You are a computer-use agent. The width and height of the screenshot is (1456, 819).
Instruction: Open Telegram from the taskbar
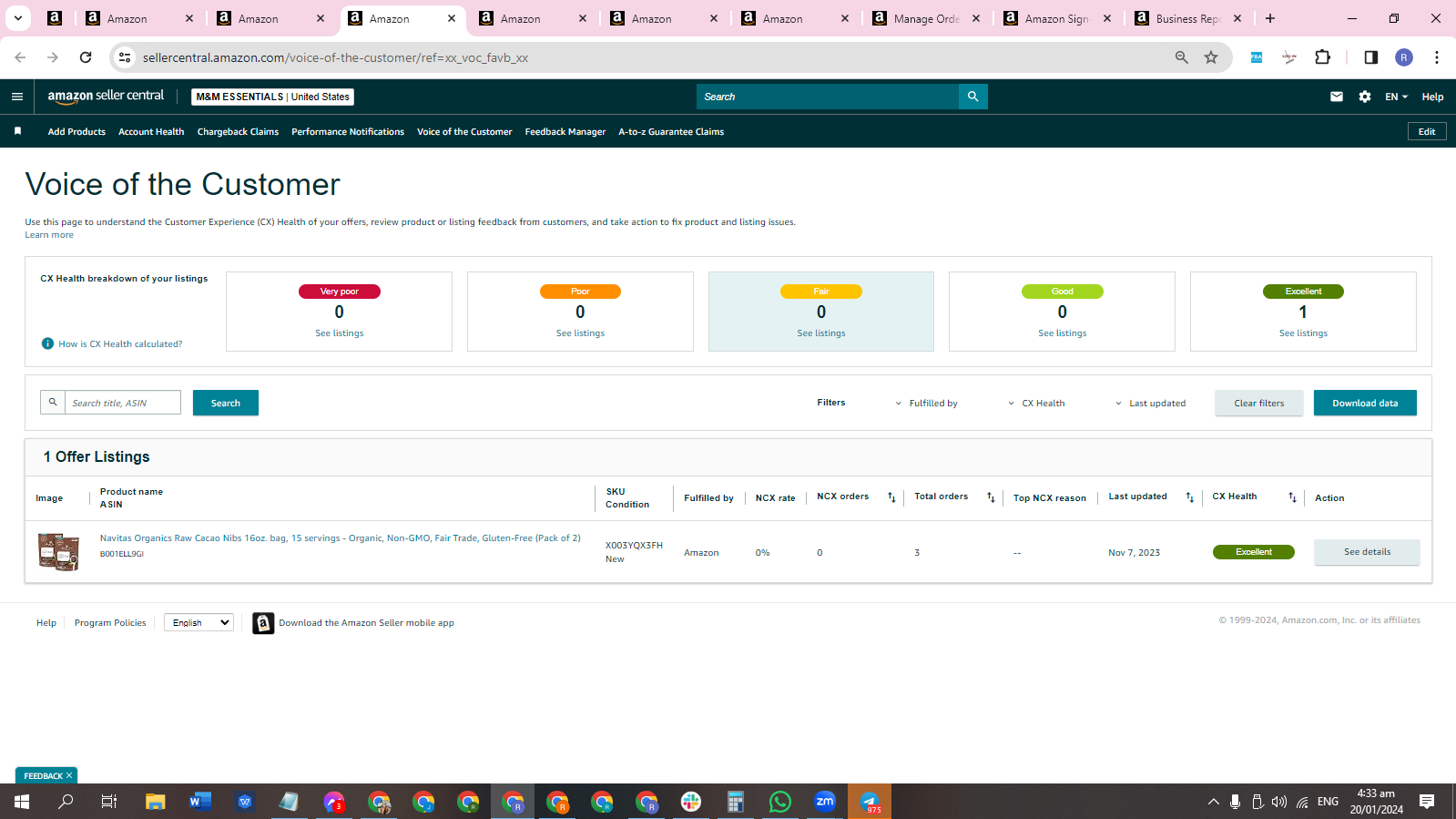point(870,802)
